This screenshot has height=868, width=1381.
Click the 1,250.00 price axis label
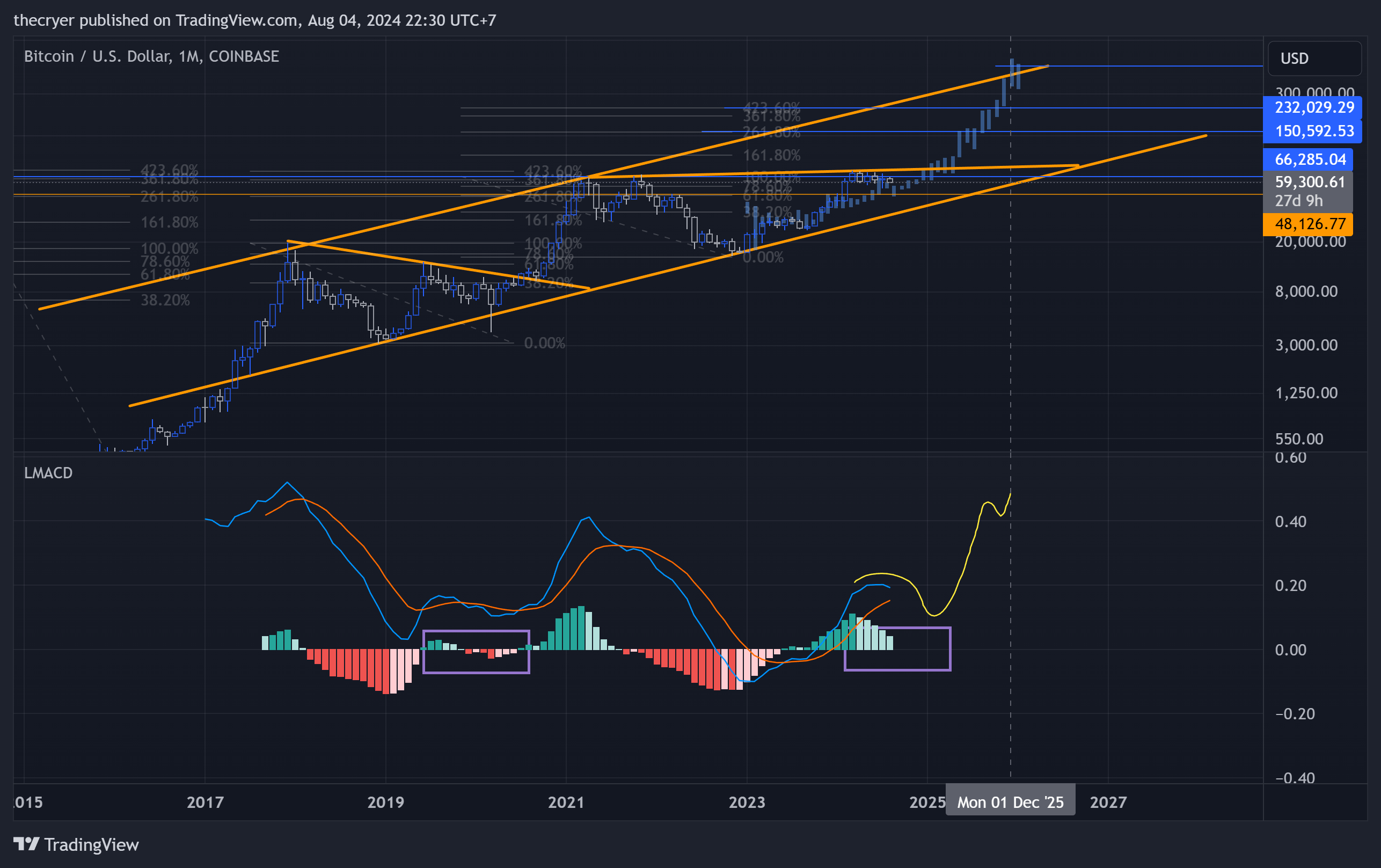[1306, 393]
